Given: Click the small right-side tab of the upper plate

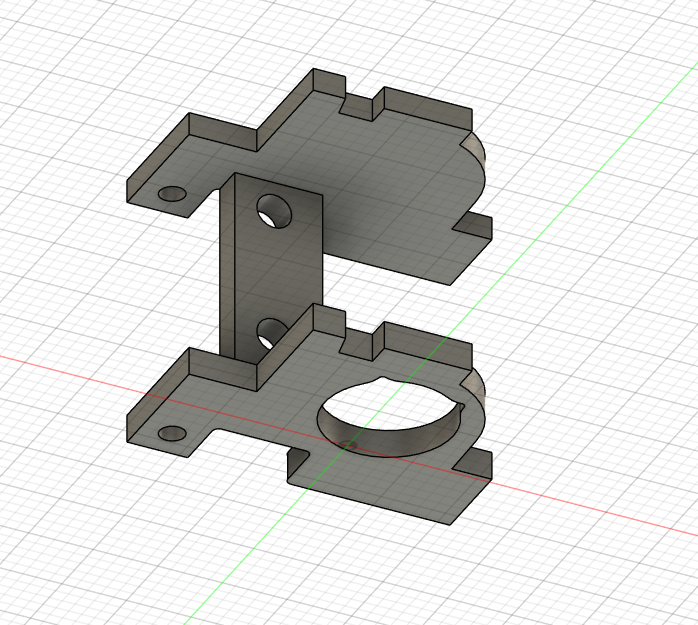Looking at the screenshot, I should 475,227.
